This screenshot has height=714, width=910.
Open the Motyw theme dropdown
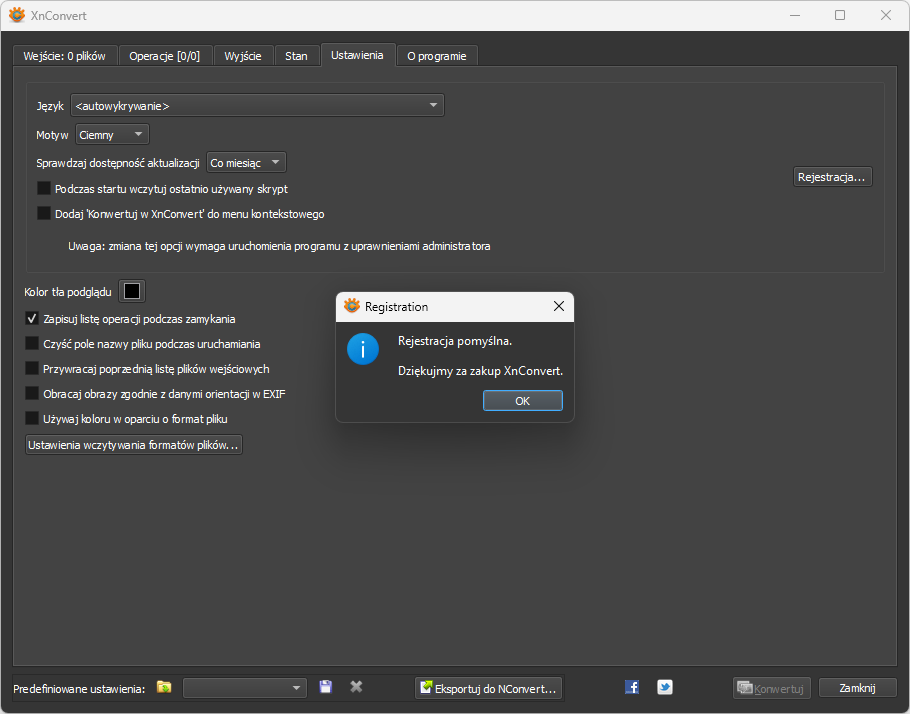click(112, 135)
